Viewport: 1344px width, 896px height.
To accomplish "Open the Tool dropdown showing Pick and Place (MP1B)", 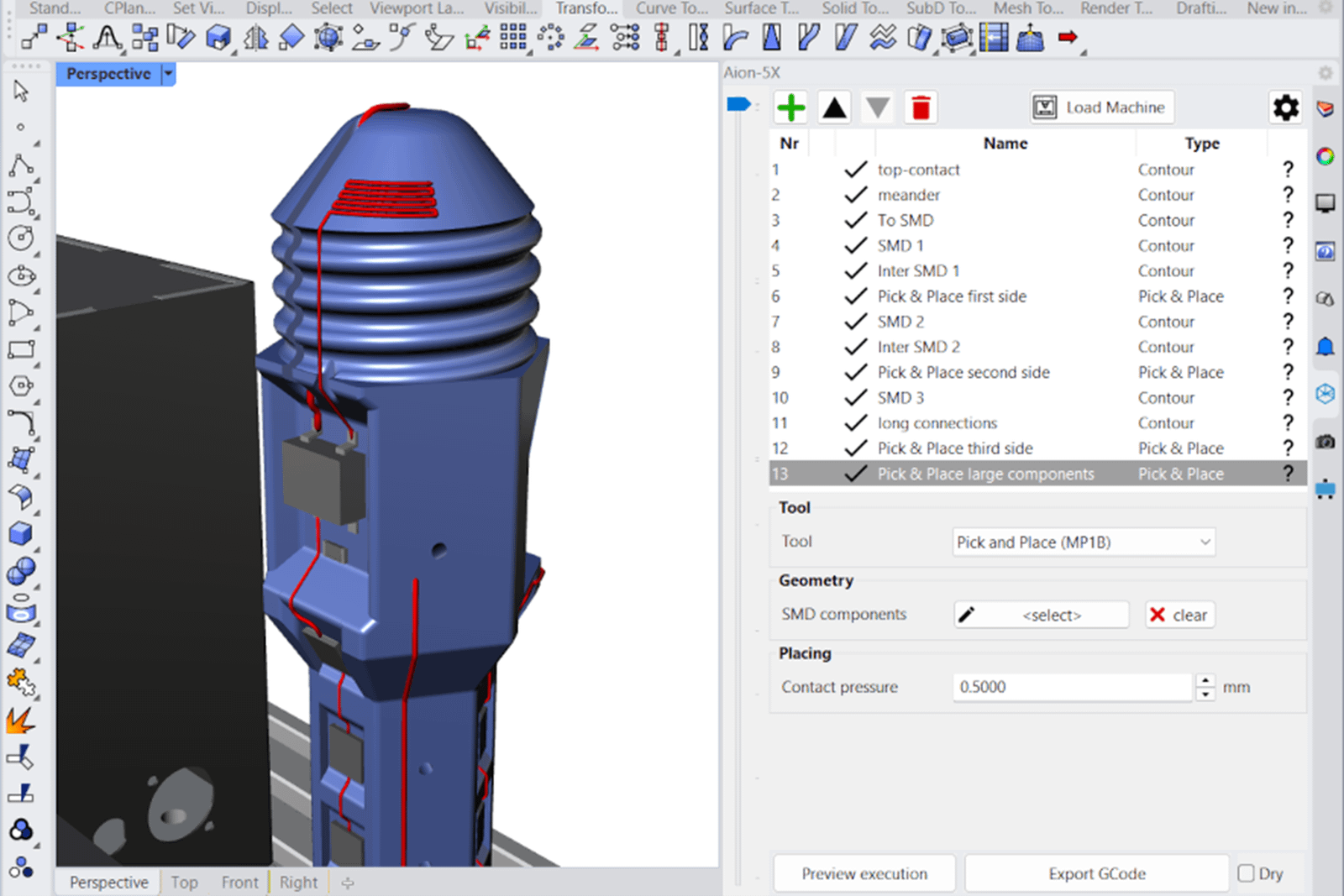I will 1083,542.
